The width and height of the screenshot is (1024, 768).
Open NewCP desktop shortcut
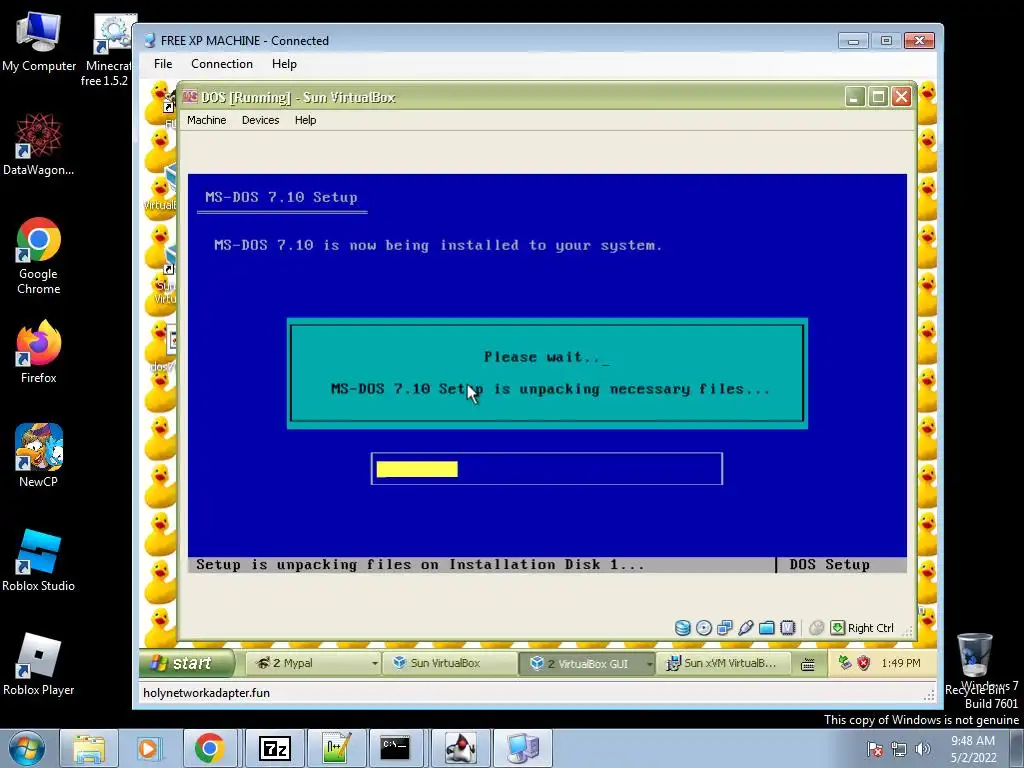click(39, 456)
